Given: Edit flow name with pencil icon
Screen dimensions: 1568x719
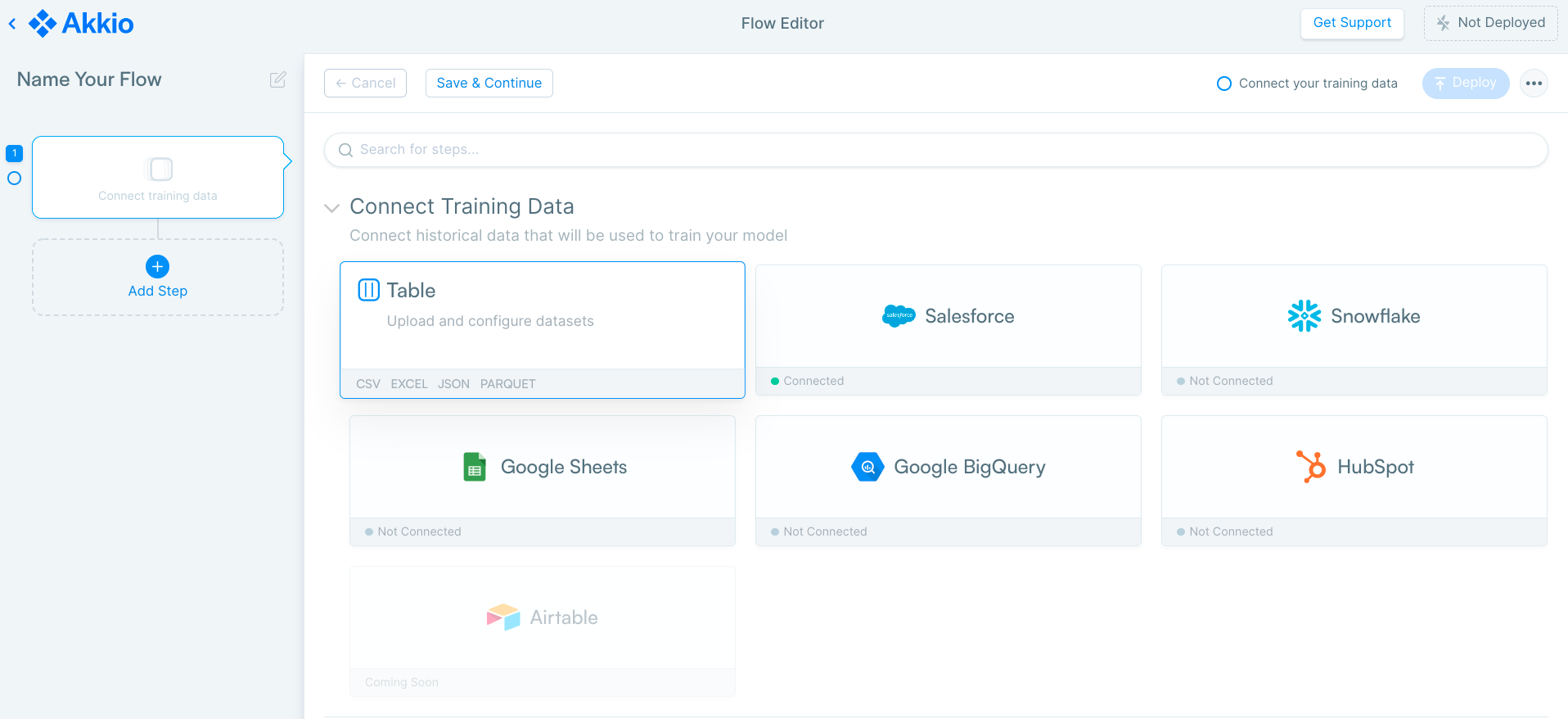Looking at the screenshot, I should pyautogui.click(x=277, y=79).
